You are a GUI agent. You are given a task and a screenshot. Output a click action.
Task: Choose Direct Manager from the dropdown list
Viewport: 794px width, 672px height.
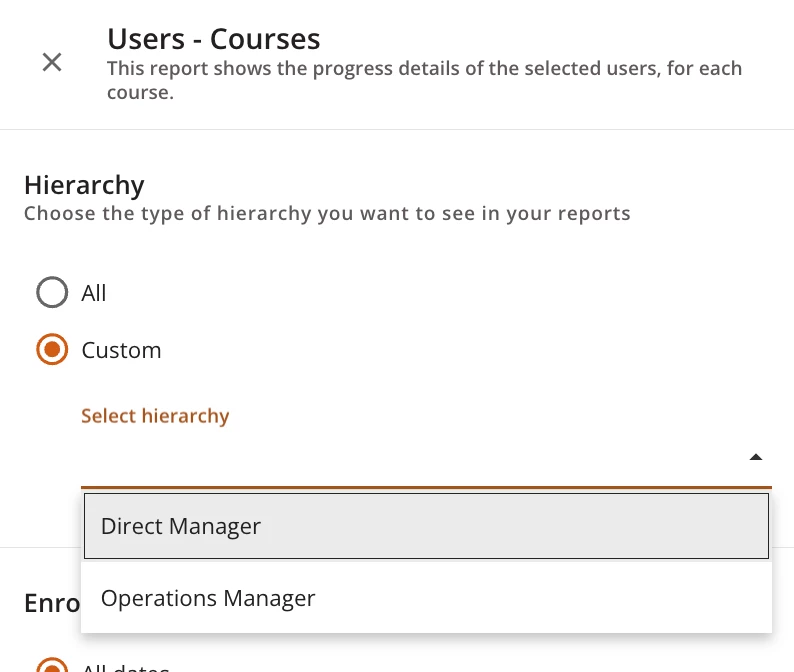181,526
